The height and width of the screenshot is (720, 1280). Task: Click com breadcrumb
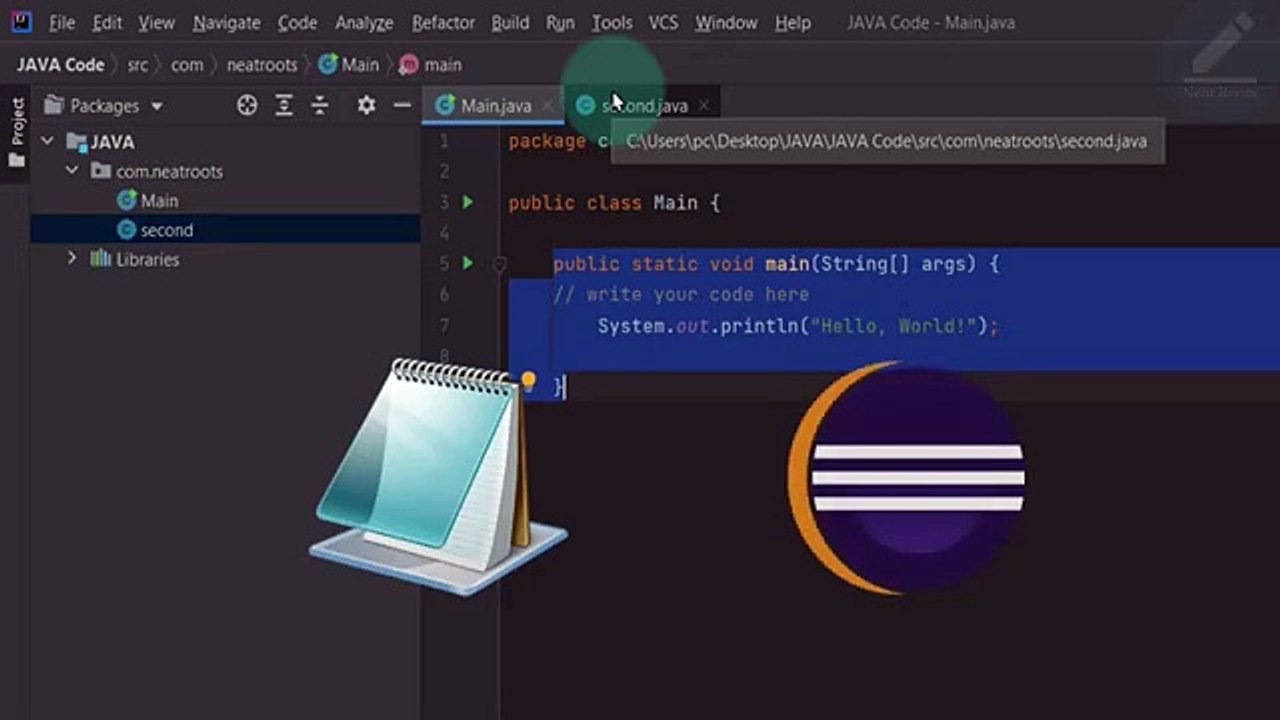[x=187, y=65]
